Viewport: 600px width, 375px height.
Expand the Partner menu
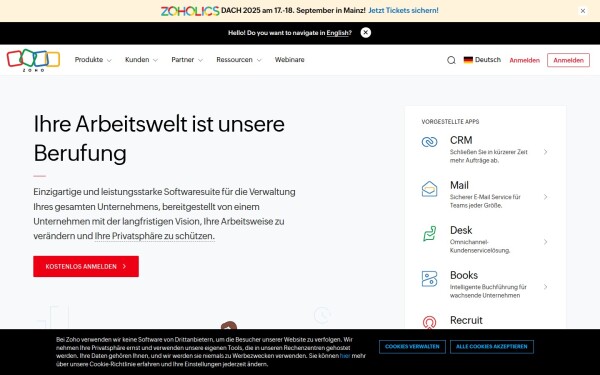187,60
